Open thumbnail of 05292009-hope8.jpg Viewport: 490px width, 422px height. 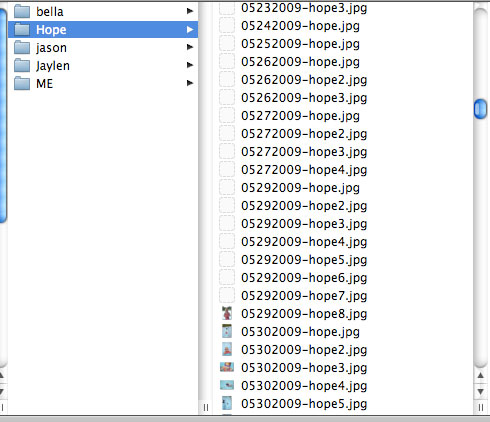[x=227, y=313]
